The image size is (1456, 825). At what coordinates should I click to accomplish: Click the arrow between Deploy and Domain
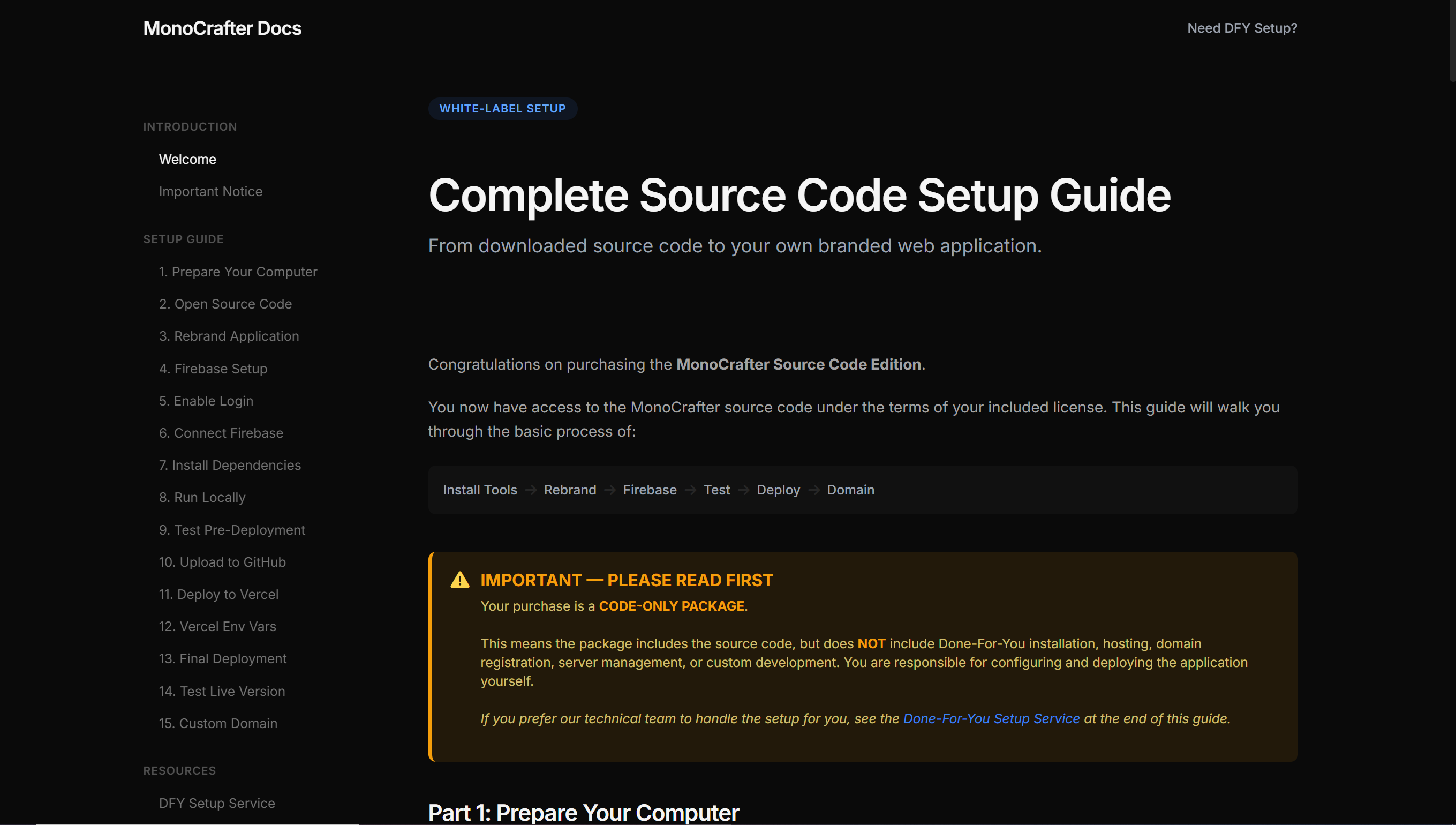click(814, 490)
